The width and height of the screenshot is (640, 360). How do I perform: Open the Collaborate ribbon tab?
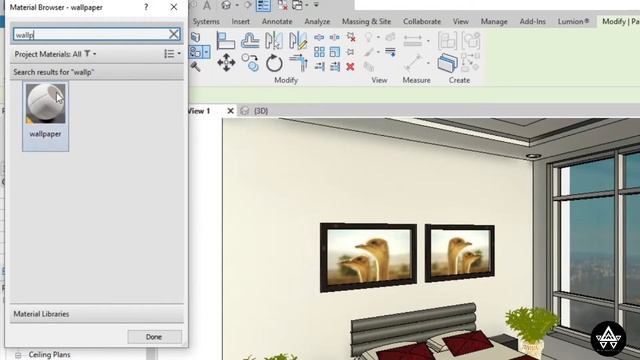[422, 21]
